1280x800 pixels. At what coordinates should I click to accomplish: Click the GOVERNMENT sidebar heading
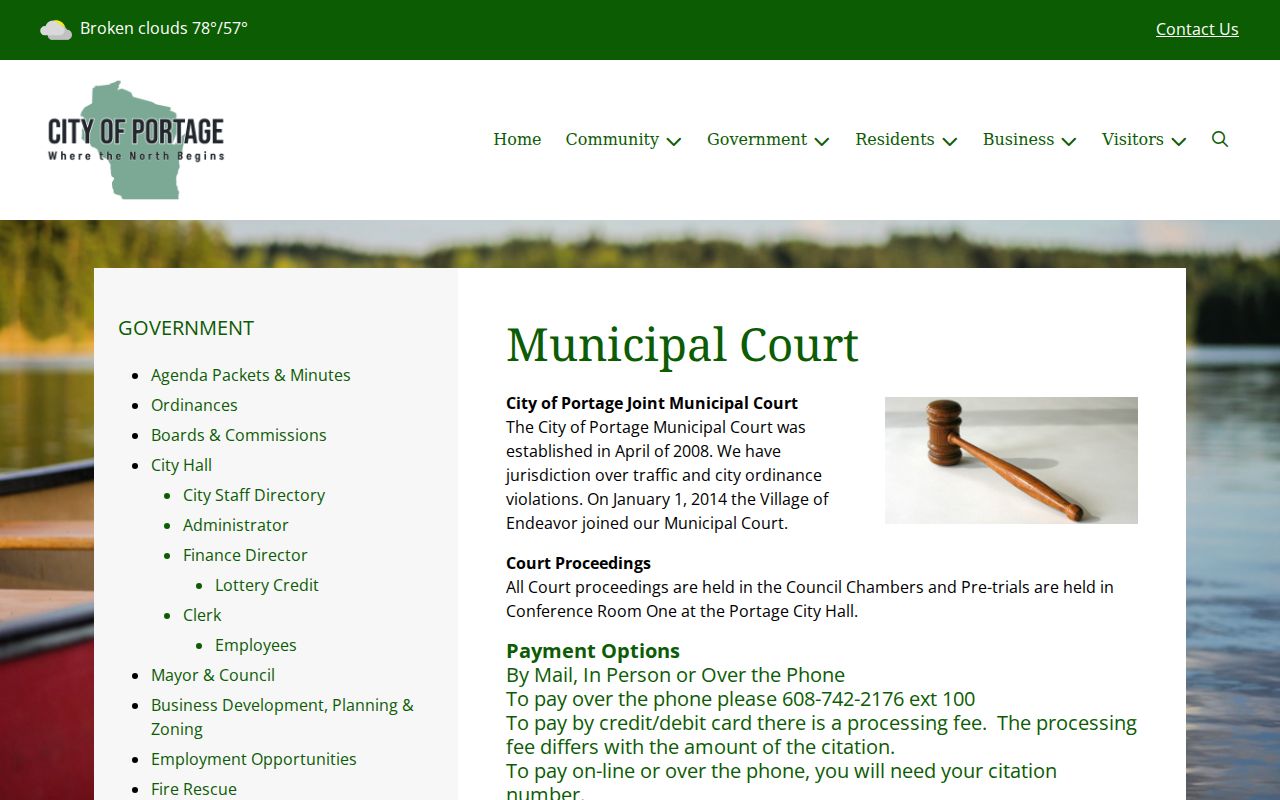click(186, 328)
